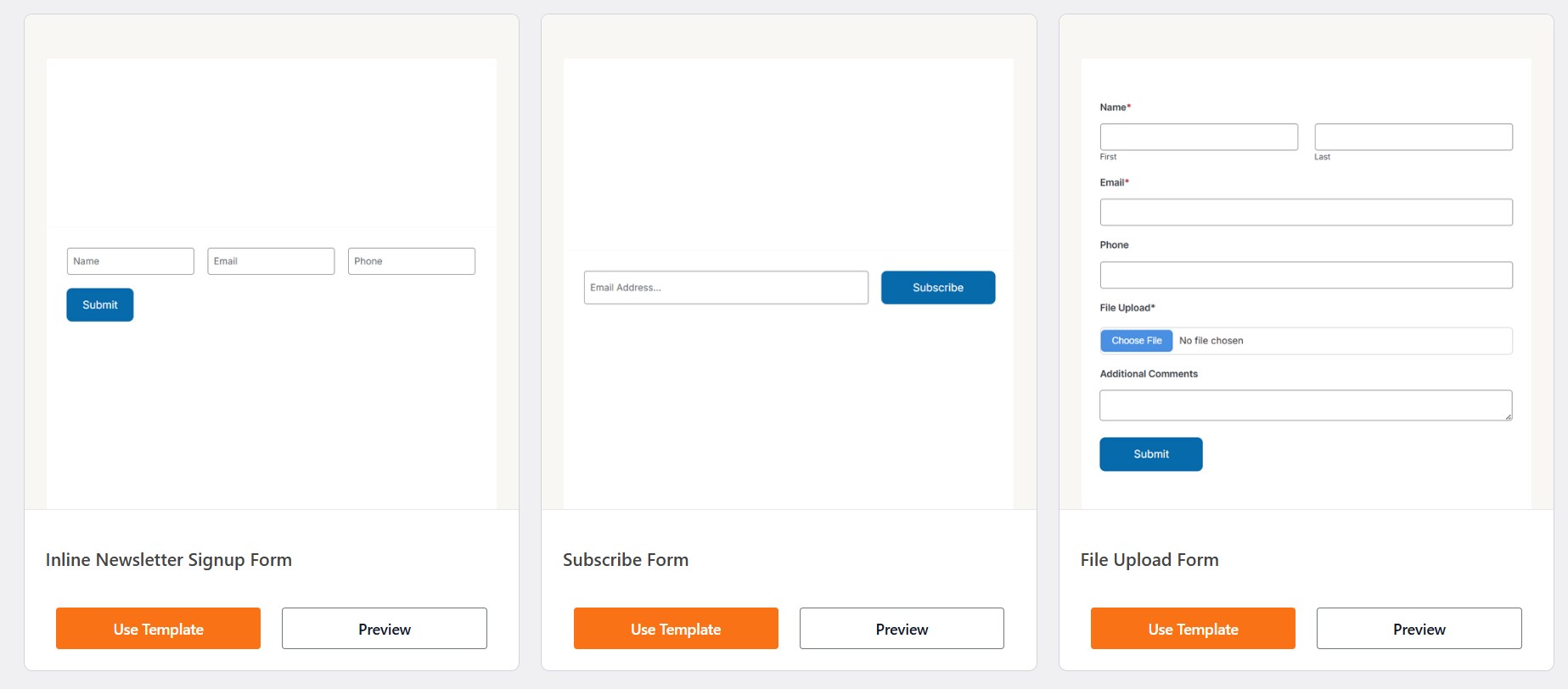
Task: Click the First name input field
Action: pyautogui.click(x=1199, y=137)
